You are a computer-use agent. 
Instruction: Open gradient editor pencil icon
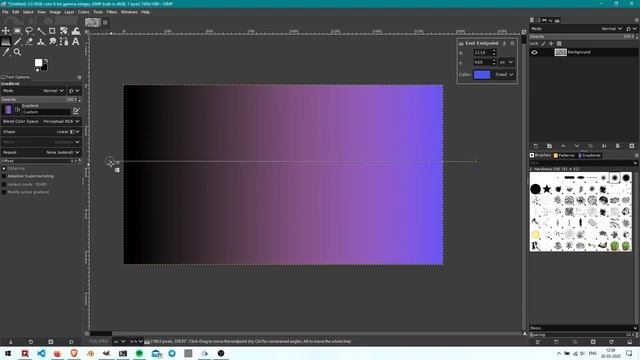76,111
